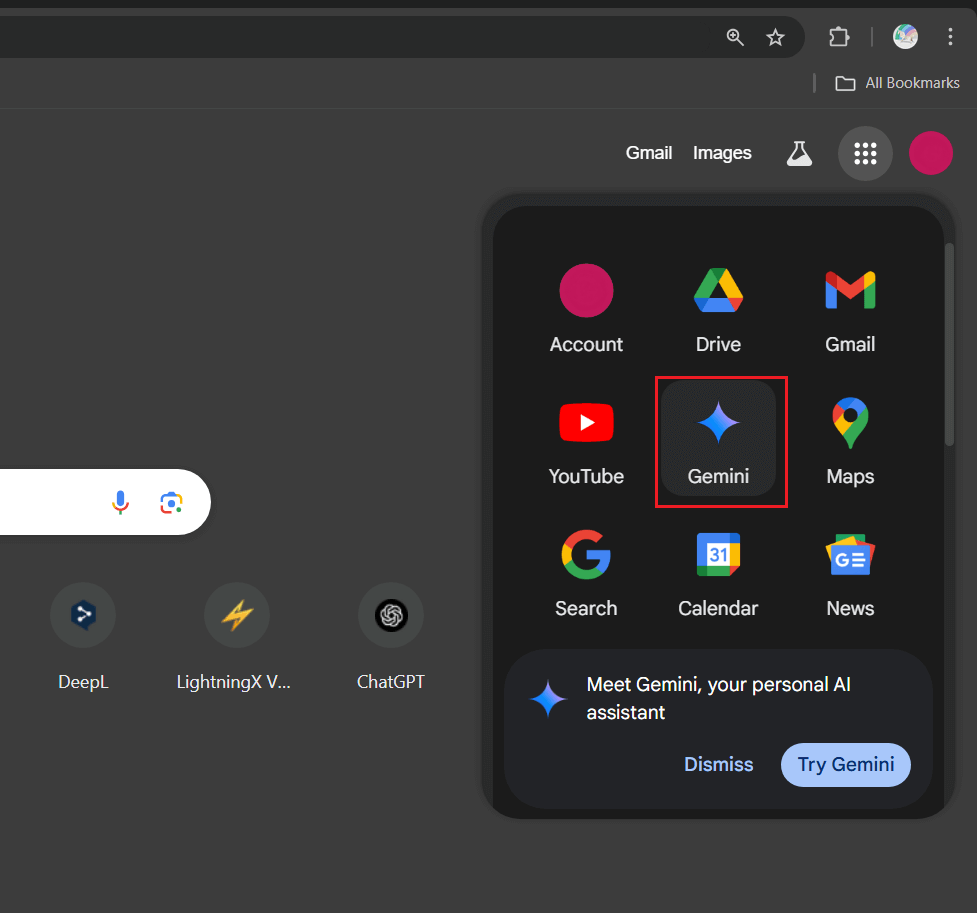
Task: Click the Try Gemini button
Action: (x=846, y=765)
